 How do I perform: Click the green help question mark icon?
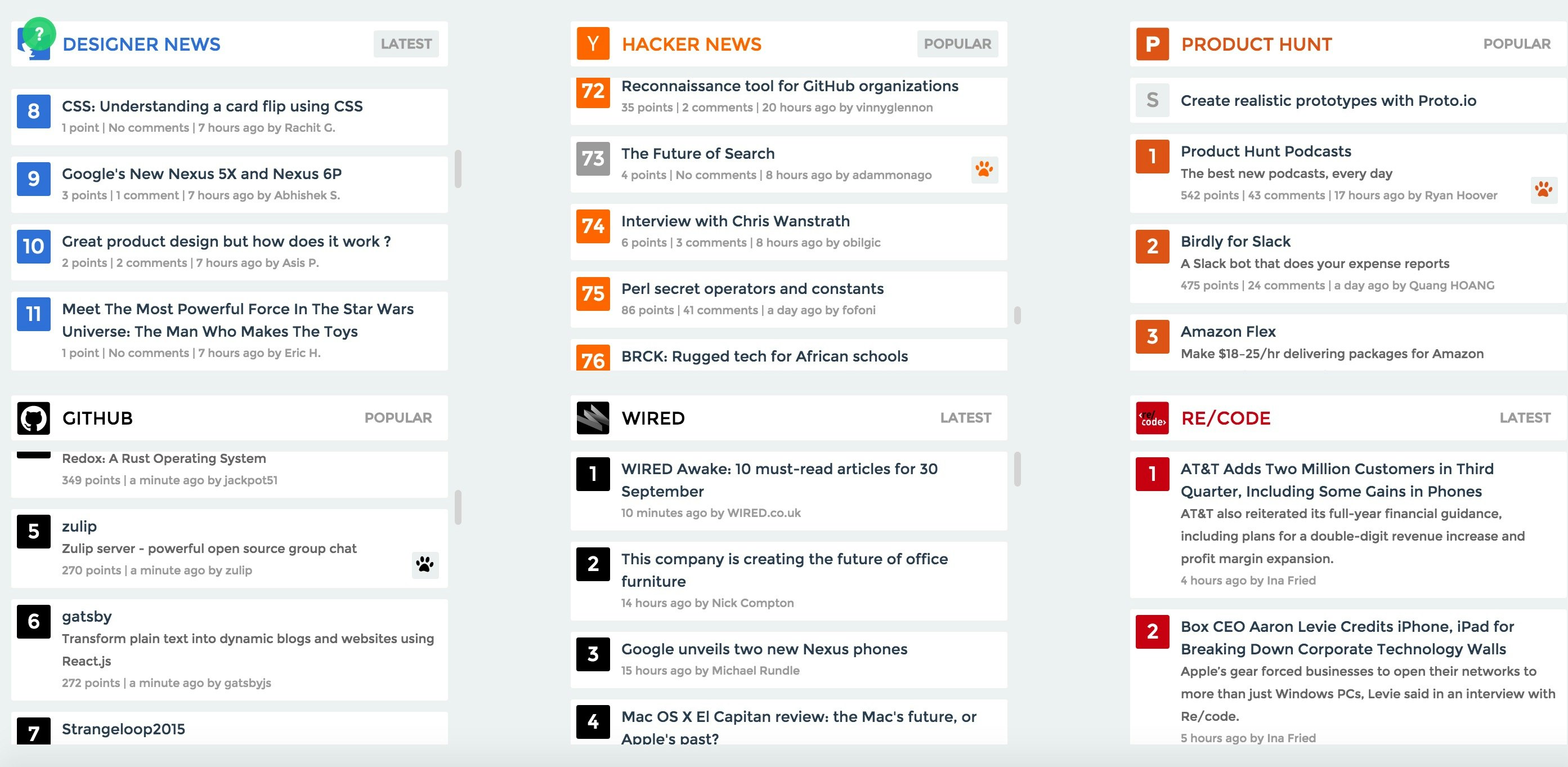39,34
